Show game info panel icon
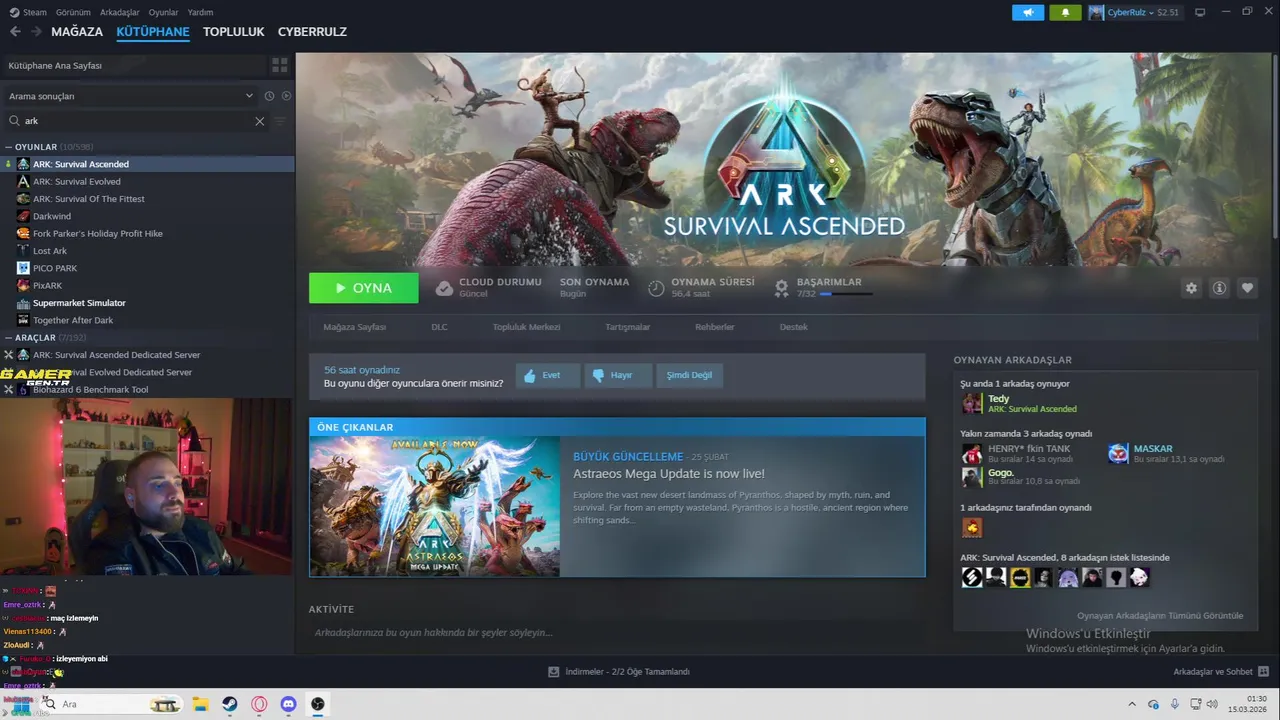 point(1219,288)
